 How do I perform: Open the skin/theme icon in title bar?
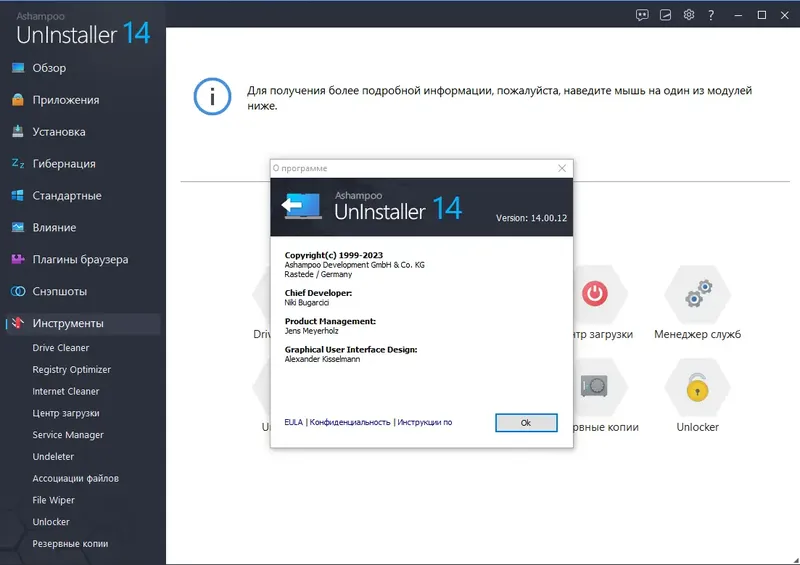tap(665, 15)
